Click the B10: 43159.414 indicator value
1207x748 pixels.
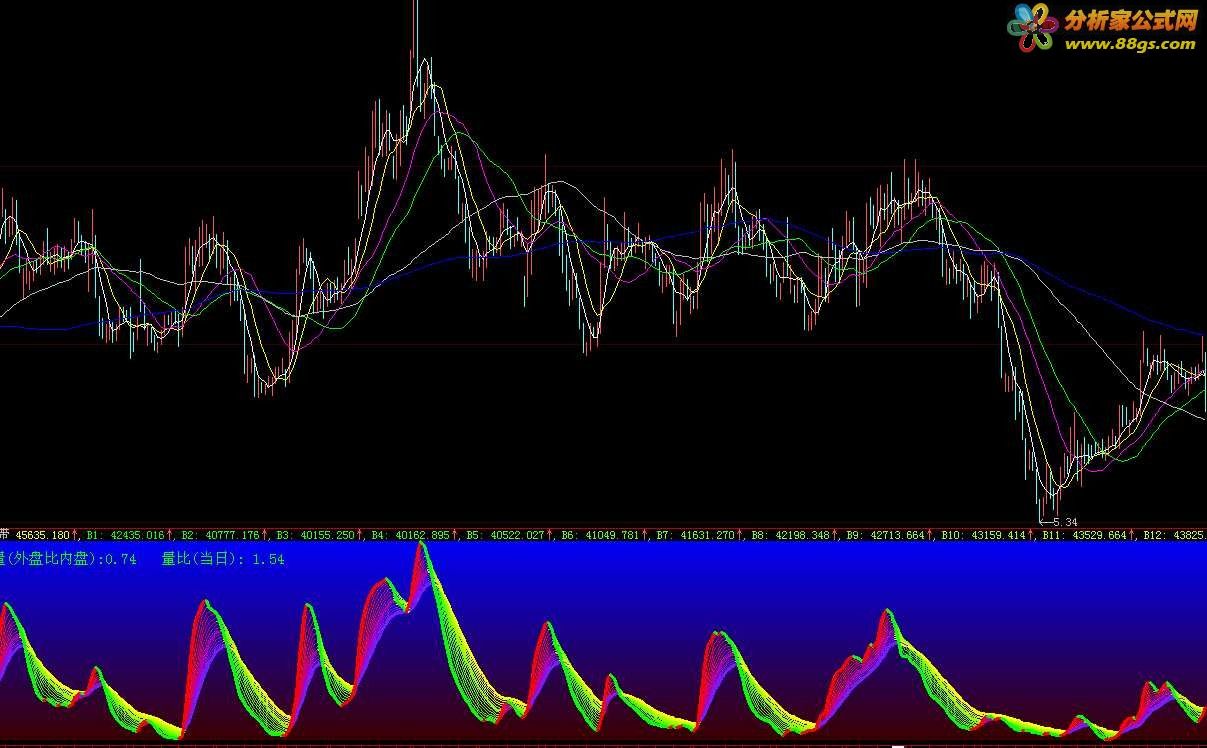coord(985,536)
